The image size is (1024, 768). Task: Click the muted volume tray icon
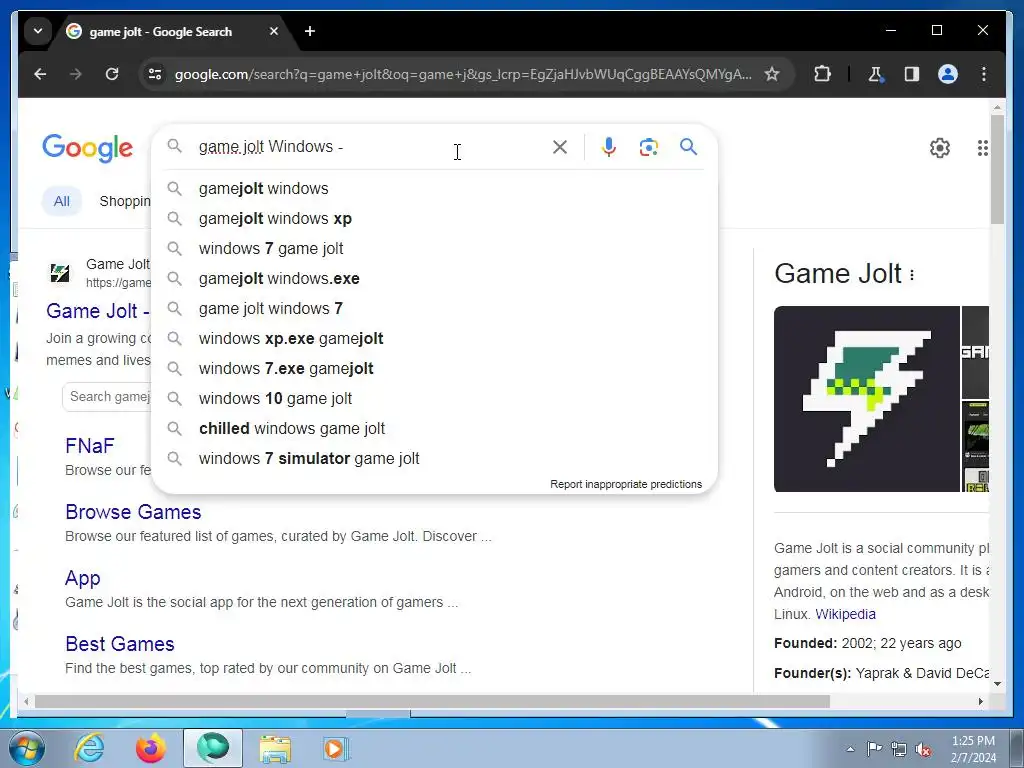(x=923, y=749)
